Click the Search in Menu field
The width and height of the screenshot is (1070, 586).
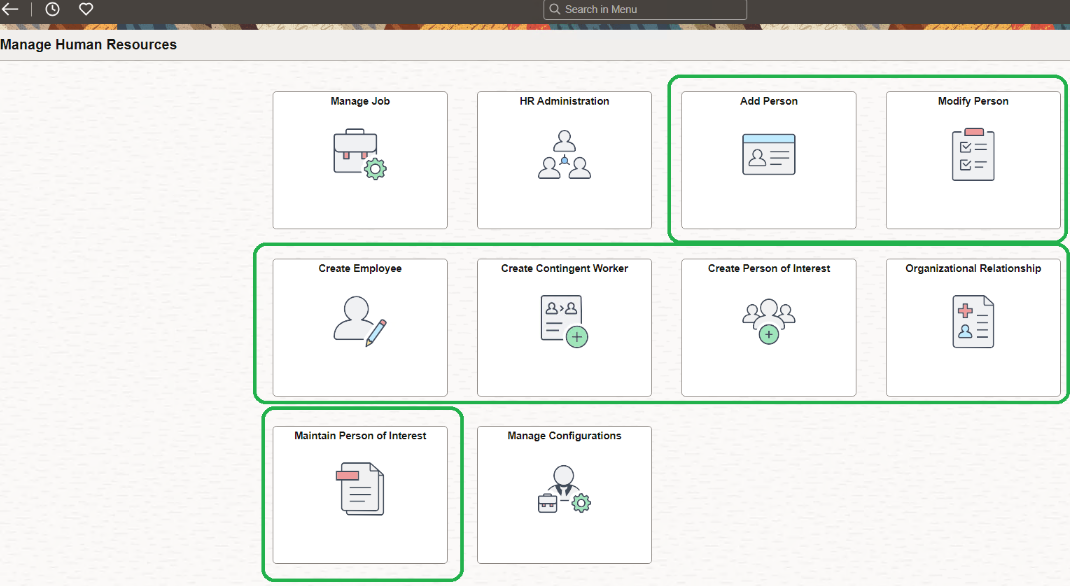[644, 8]
